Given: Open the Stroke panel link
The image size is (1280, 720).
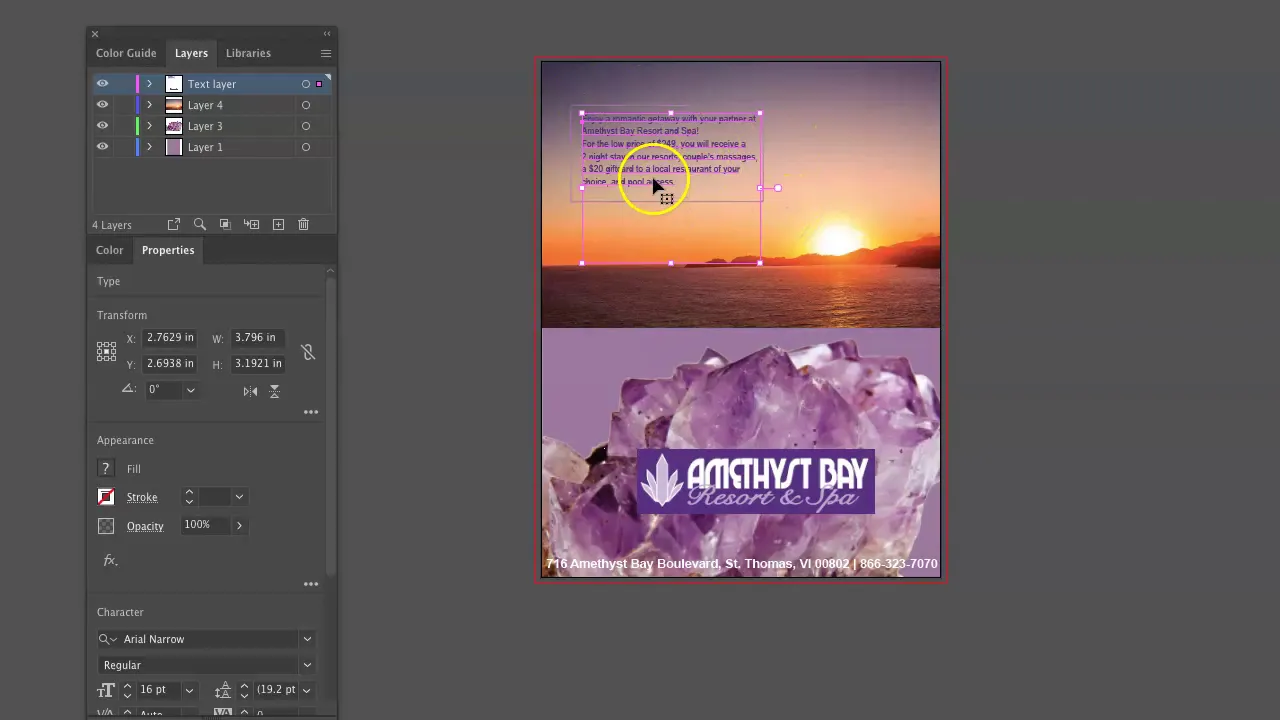Looking at the screenshot, I should tap(142, 497).
